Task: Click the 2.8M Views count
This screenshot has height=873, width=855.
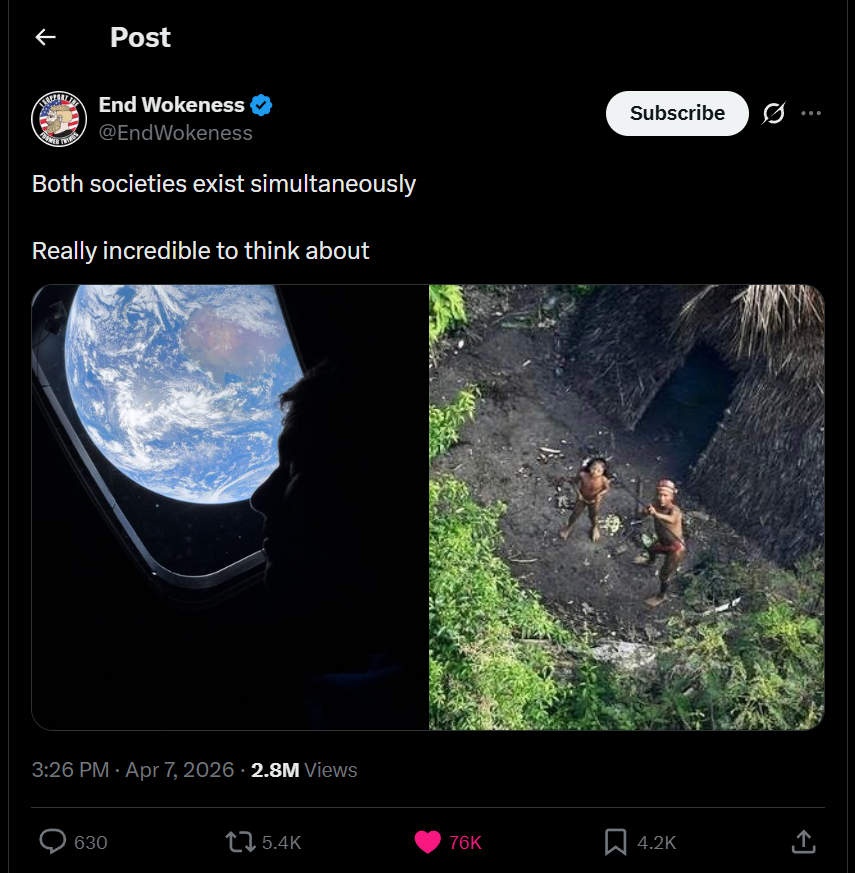Action: 303,770
